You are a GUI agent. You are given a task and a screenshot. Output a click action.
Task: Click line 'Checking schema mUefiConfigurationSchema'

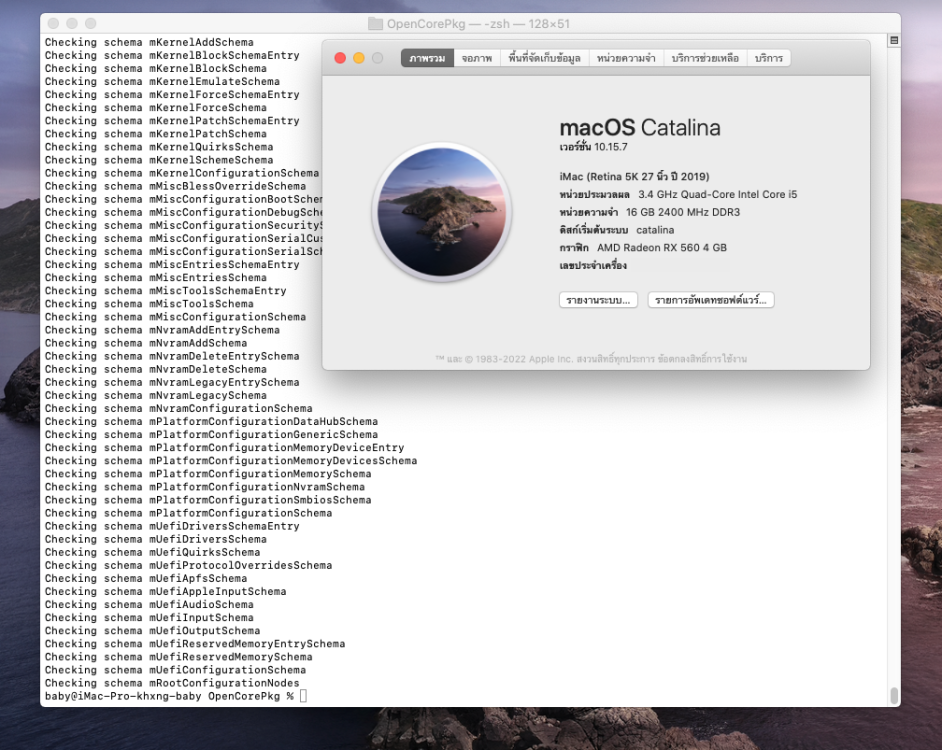point(175,670)
